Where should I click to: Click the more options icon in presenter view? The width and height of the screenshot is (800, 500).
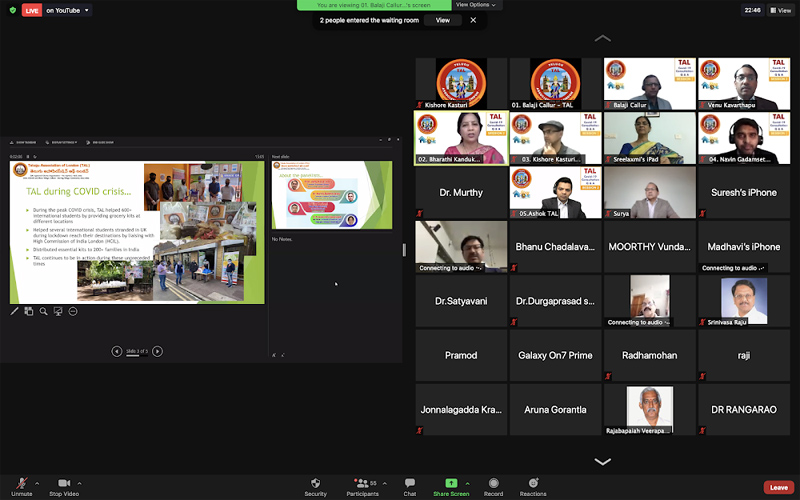[73, 311]
